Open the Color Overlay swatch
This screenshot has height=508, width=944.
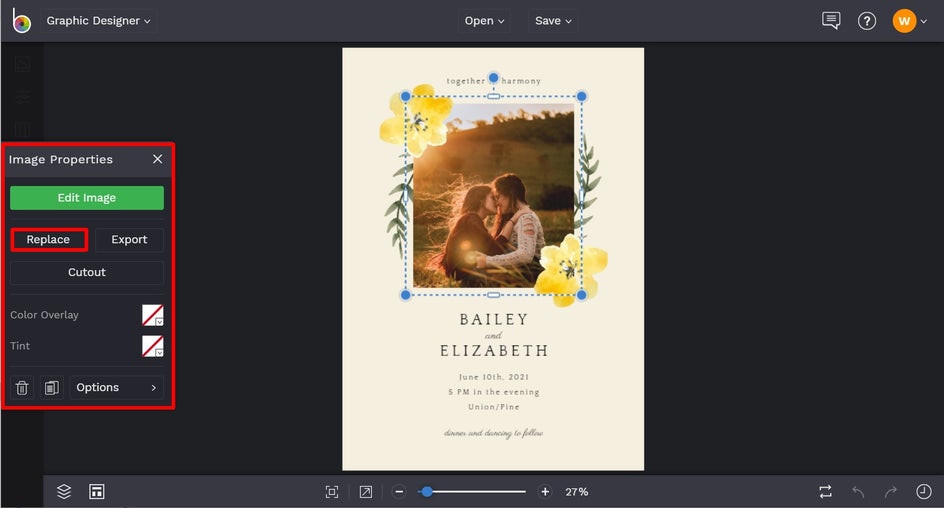point(152,316)
